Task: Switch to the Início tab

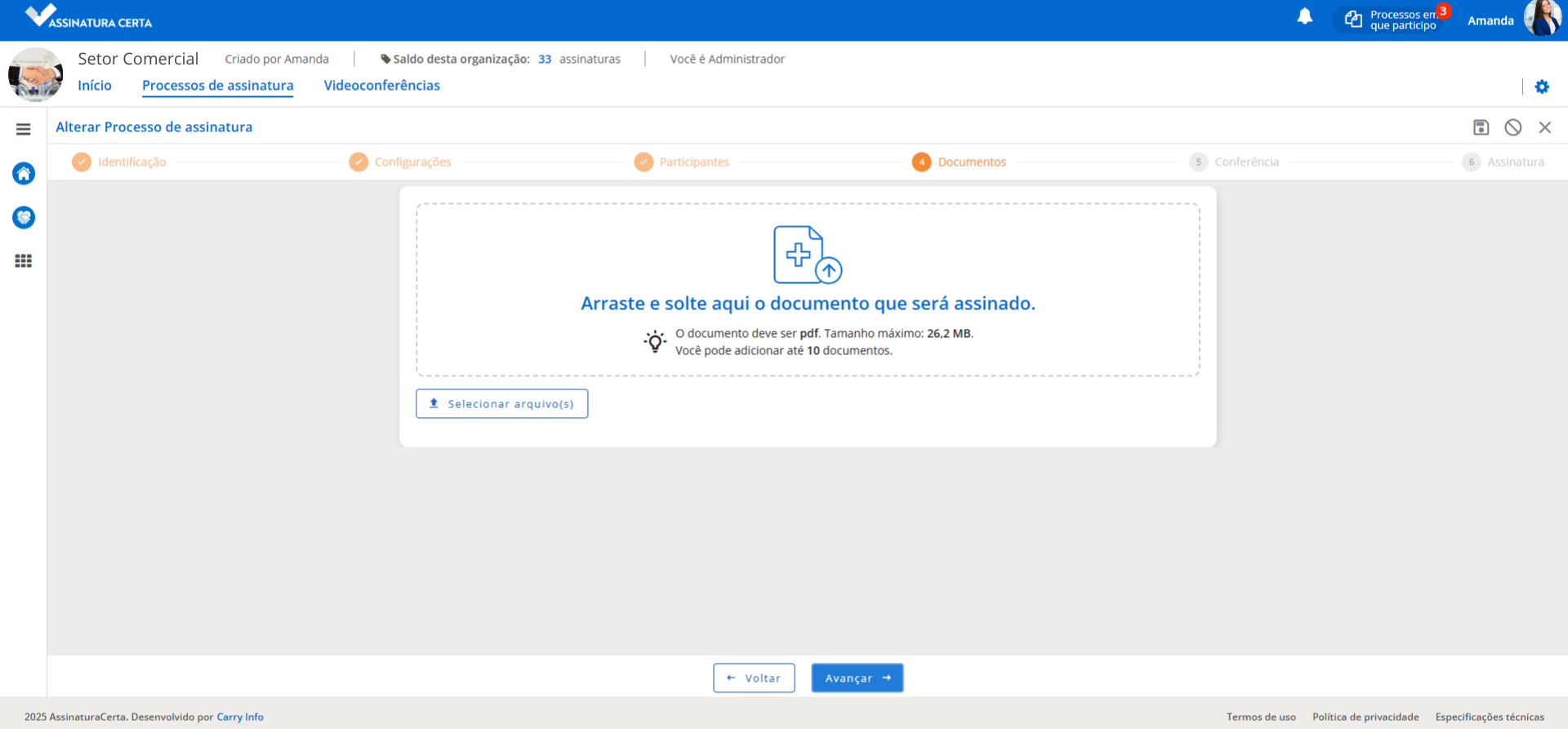Action: click(x=95, y=86)
